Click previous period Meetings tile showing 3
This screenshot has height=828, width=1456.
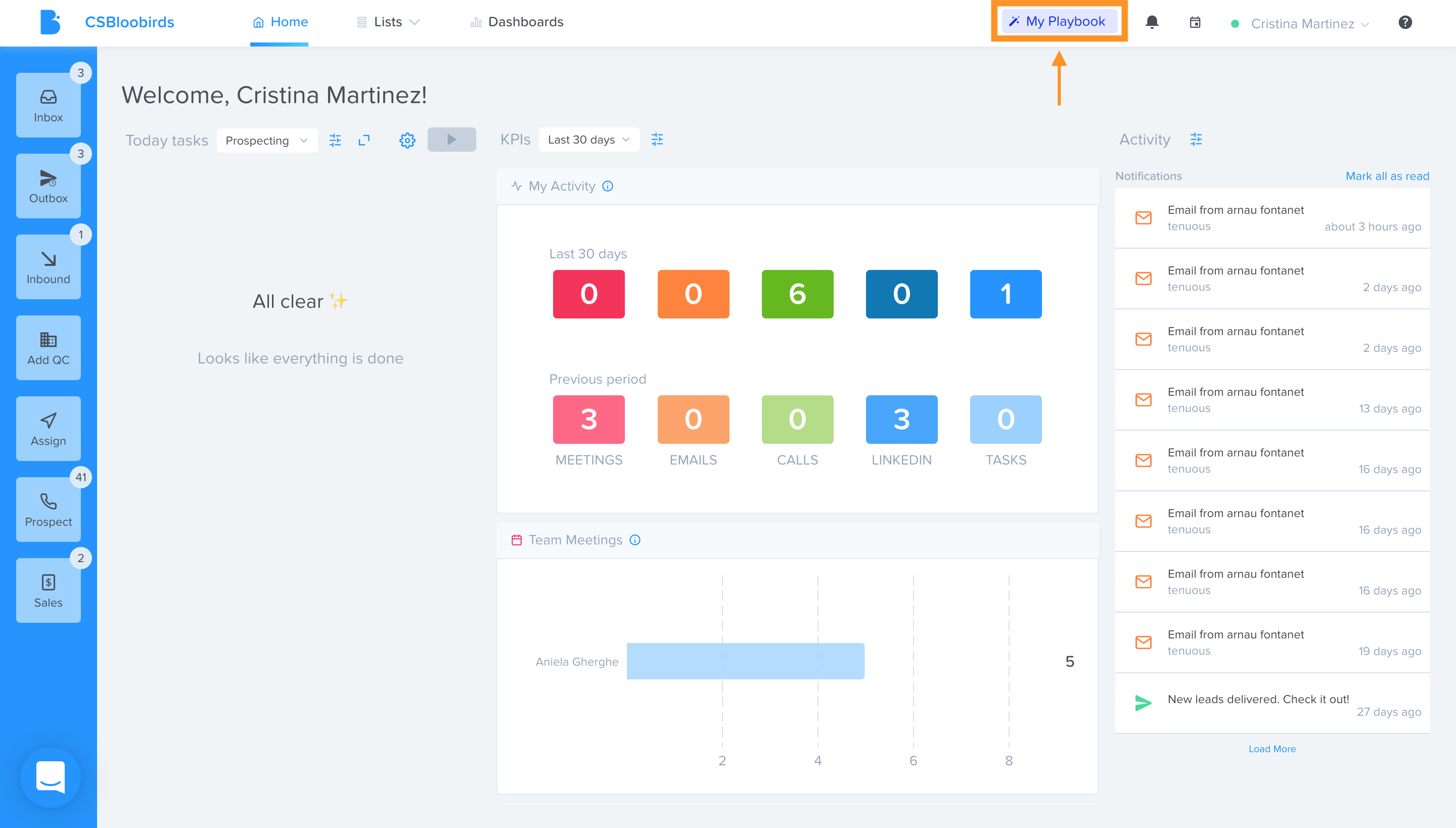click(588, 420)
